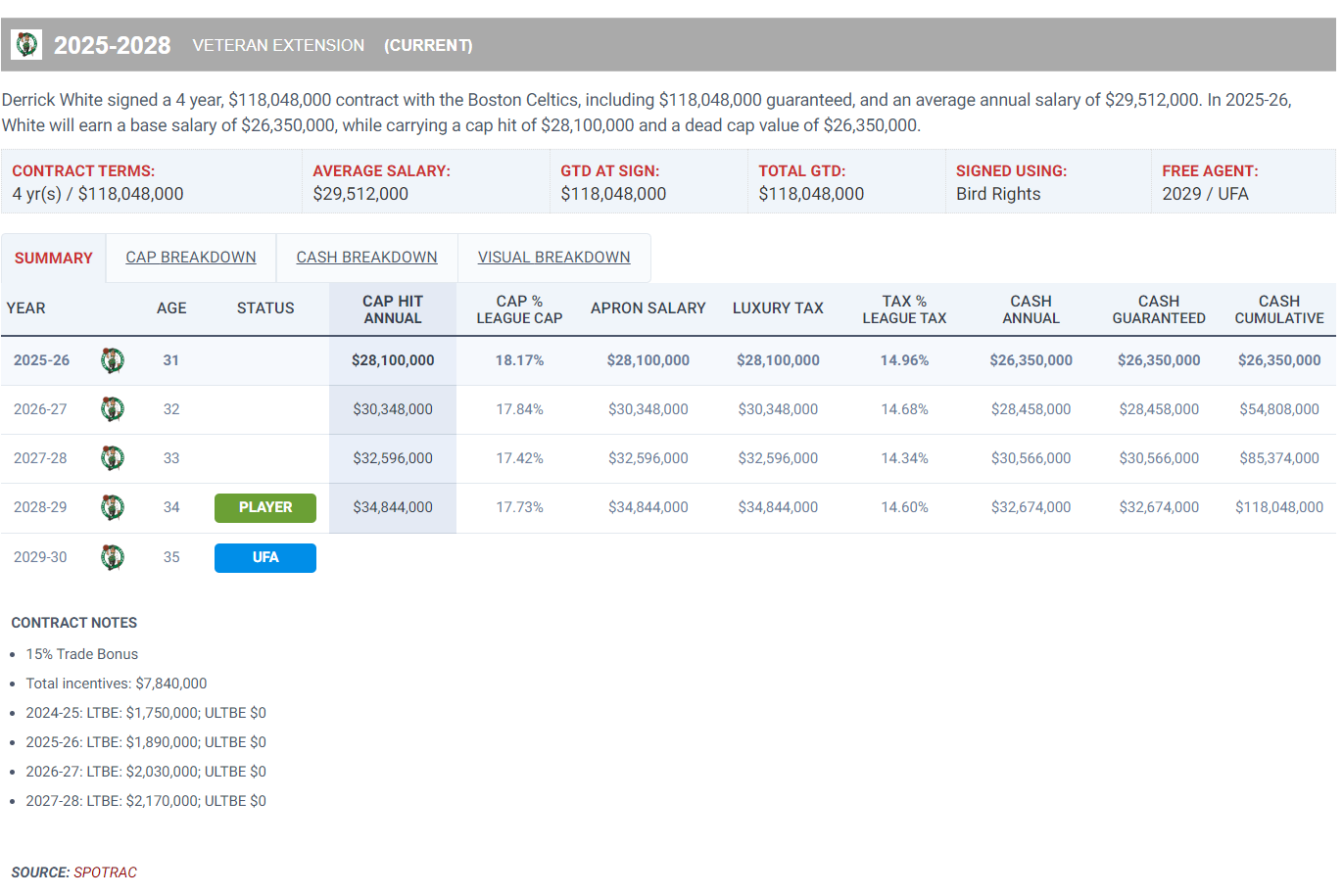Screen dimensions: 1343x896
Task: Click the Celtics logo in the contract header
Action: coord(26,44)
